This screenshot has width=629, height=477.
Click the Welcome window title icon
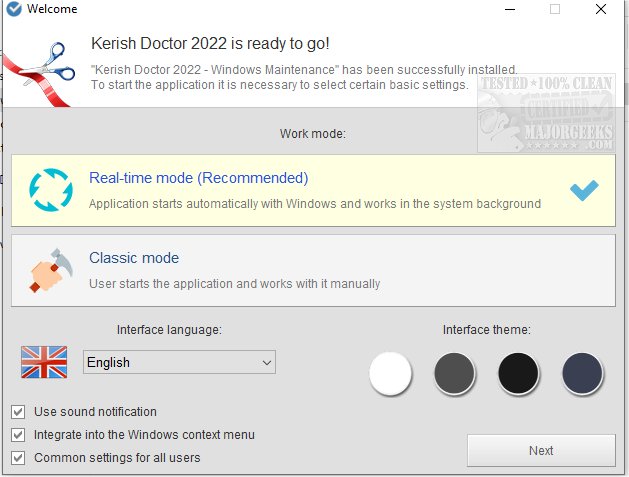point(14,9)
